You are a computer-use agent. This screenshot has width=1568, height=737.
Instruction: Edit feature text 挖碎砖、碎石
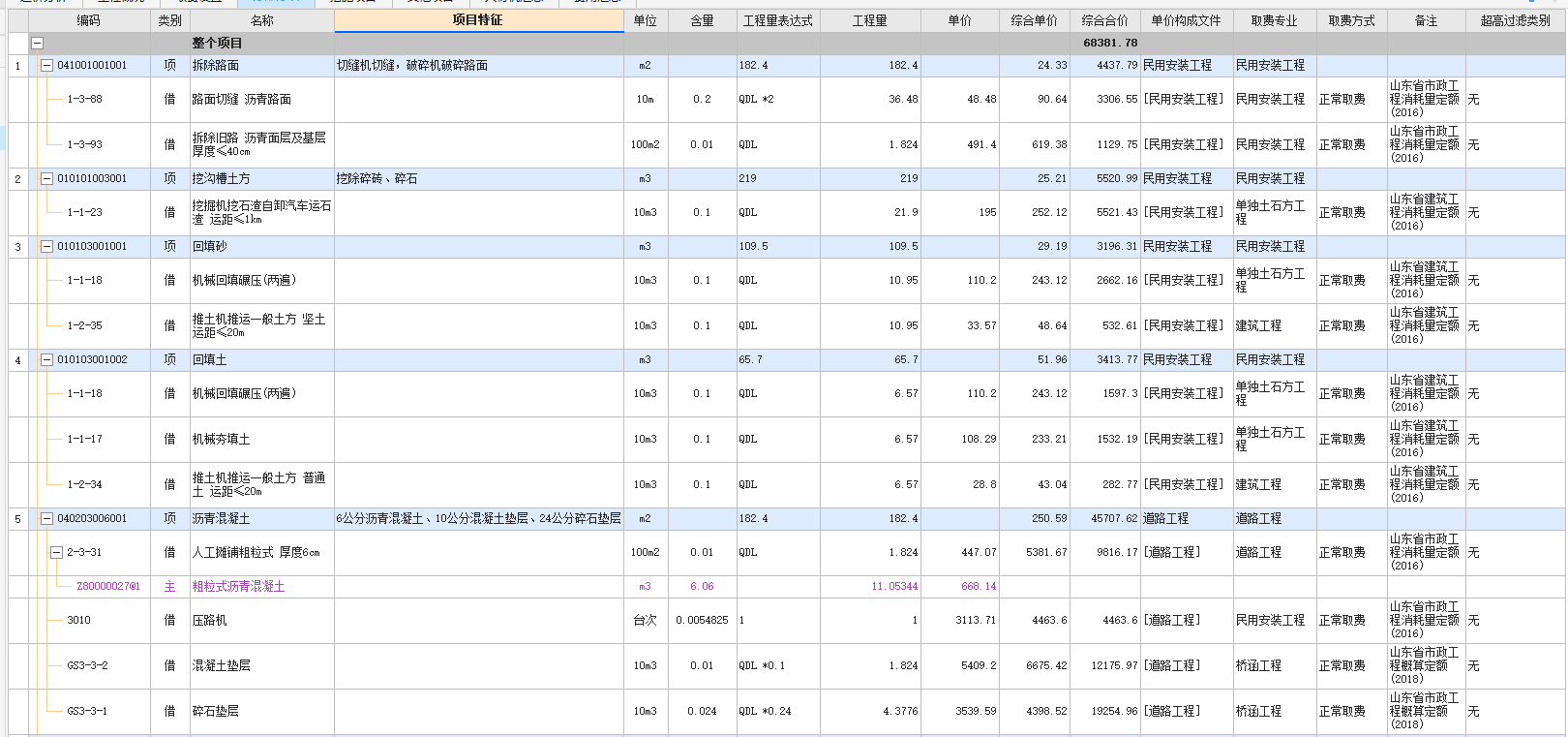click(377, 178)
